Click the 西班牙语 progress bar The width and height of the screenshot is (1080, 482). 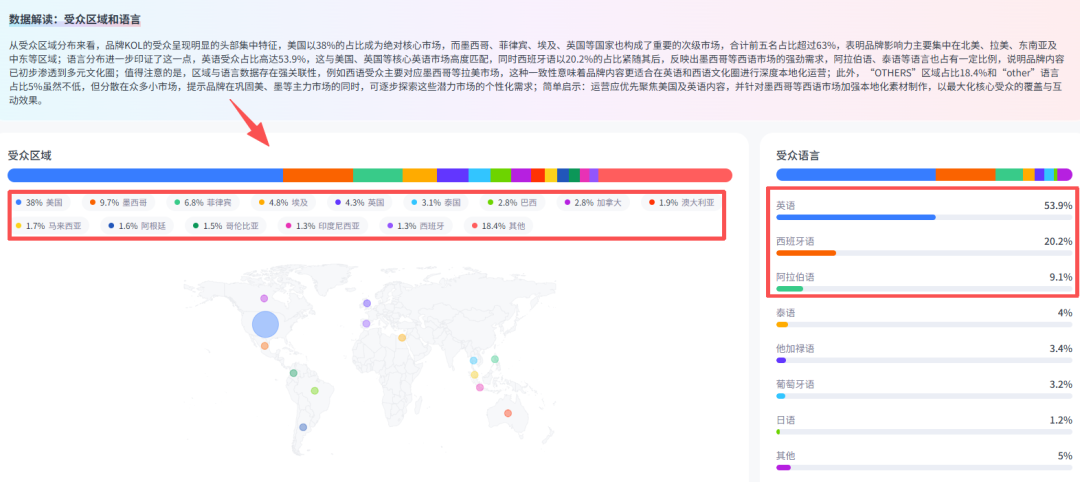(924, 253)
